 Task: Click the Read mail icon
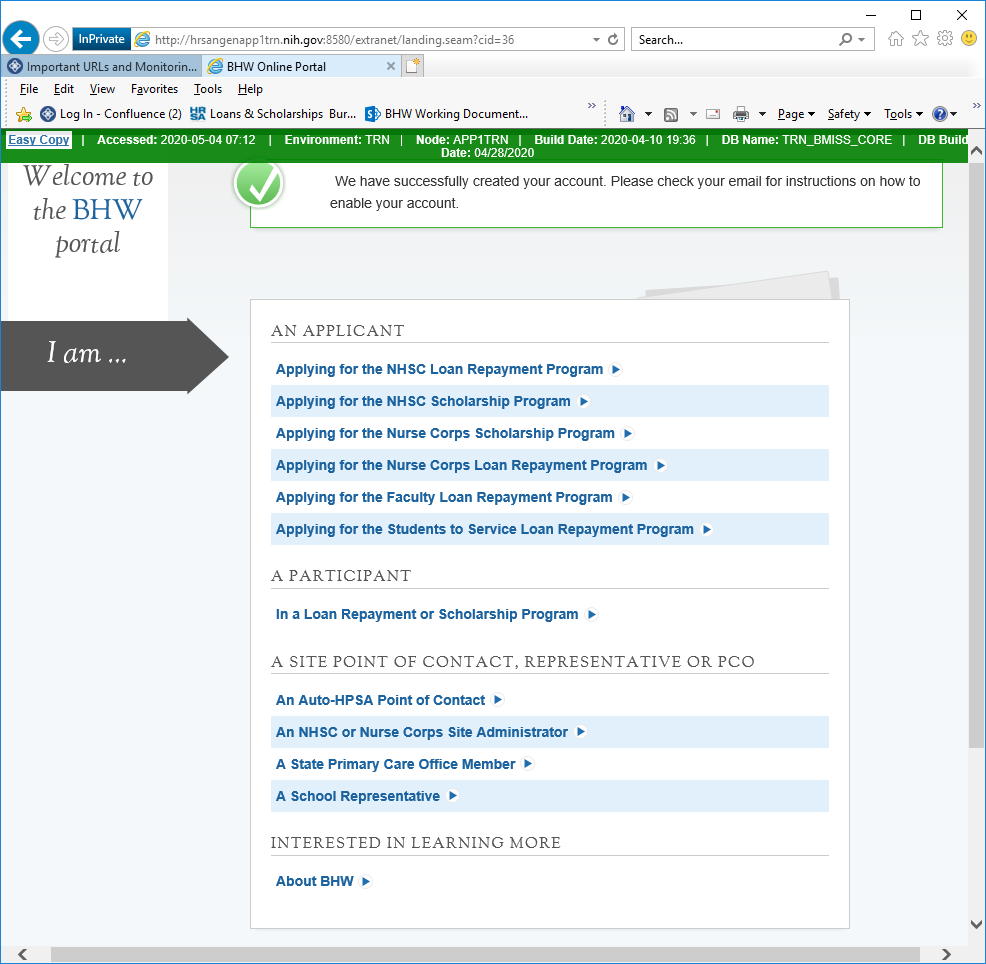pos(713,114)
